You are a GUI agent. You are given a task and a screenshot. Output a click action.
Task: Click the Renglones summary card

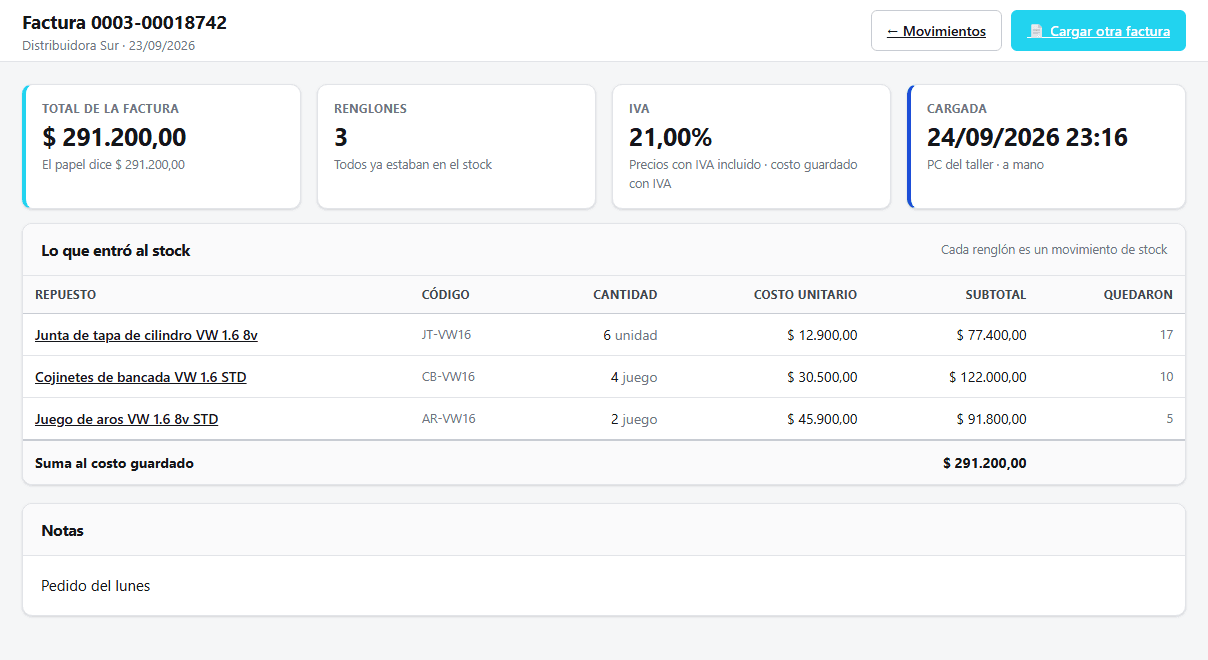click(456, 147)
